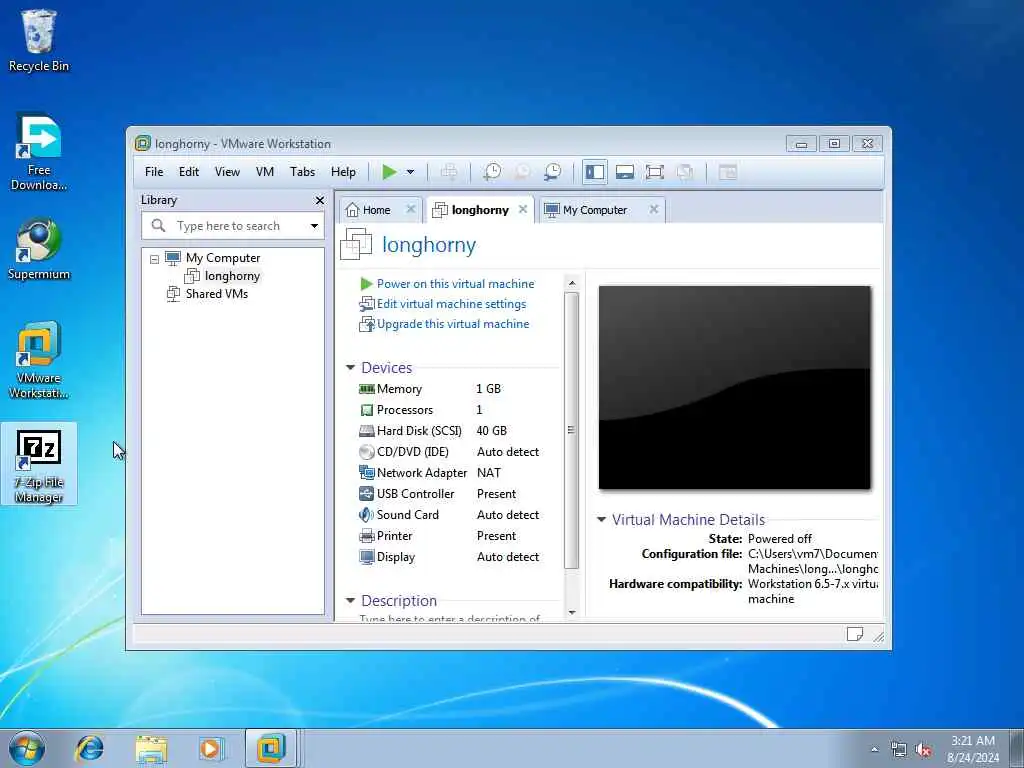Image resolution: width=1024 pixels, height=768 pixels.
Task: Open the Windows Start menu
Action: (x=27, y=748)
